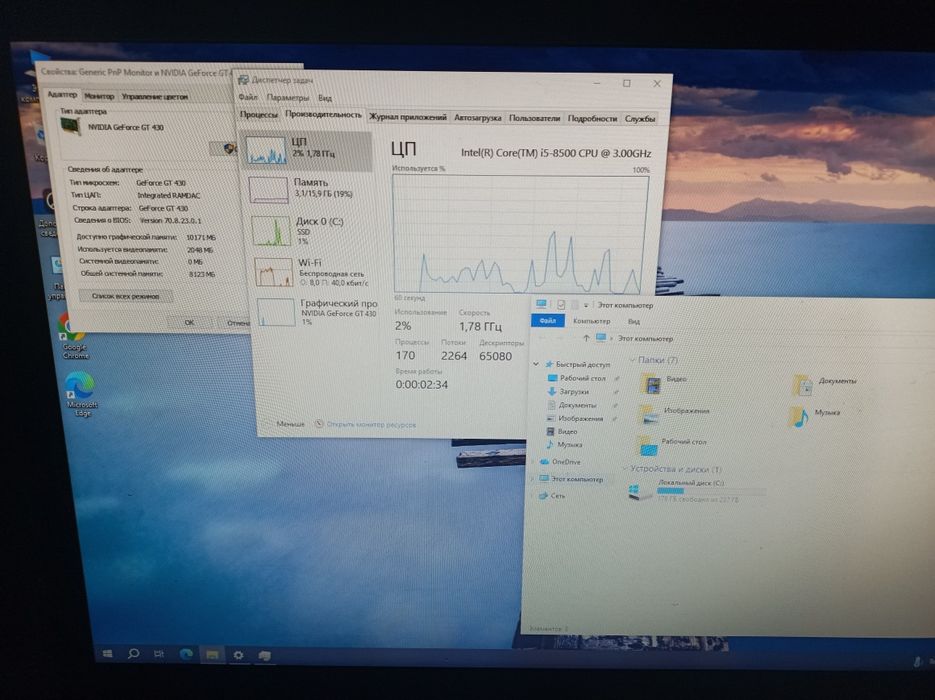This screenshot has width=935, height=700.
Task: Collapse the Быстрый доступ tree node
Action: pos(536,364)
